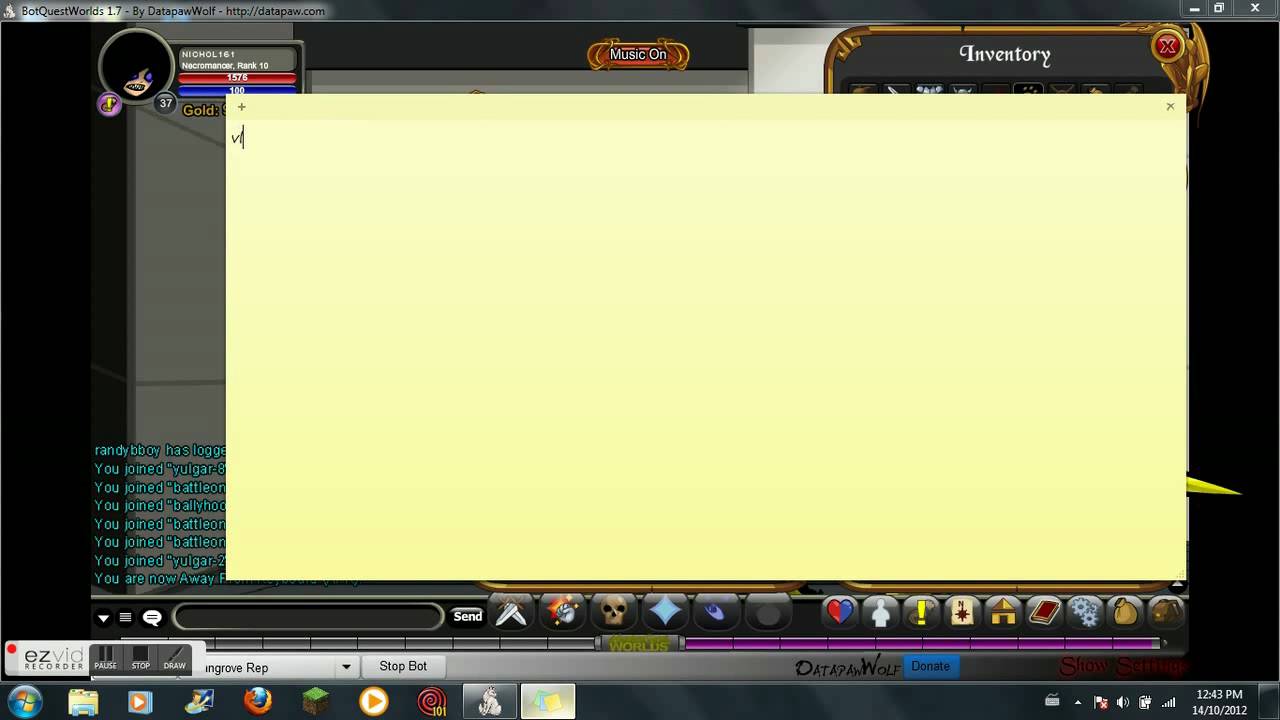The height and width of the screenshot is (720, 1280).
Task: Open the red spiral 101 taskbar icon
Action: tap(432, 702)
